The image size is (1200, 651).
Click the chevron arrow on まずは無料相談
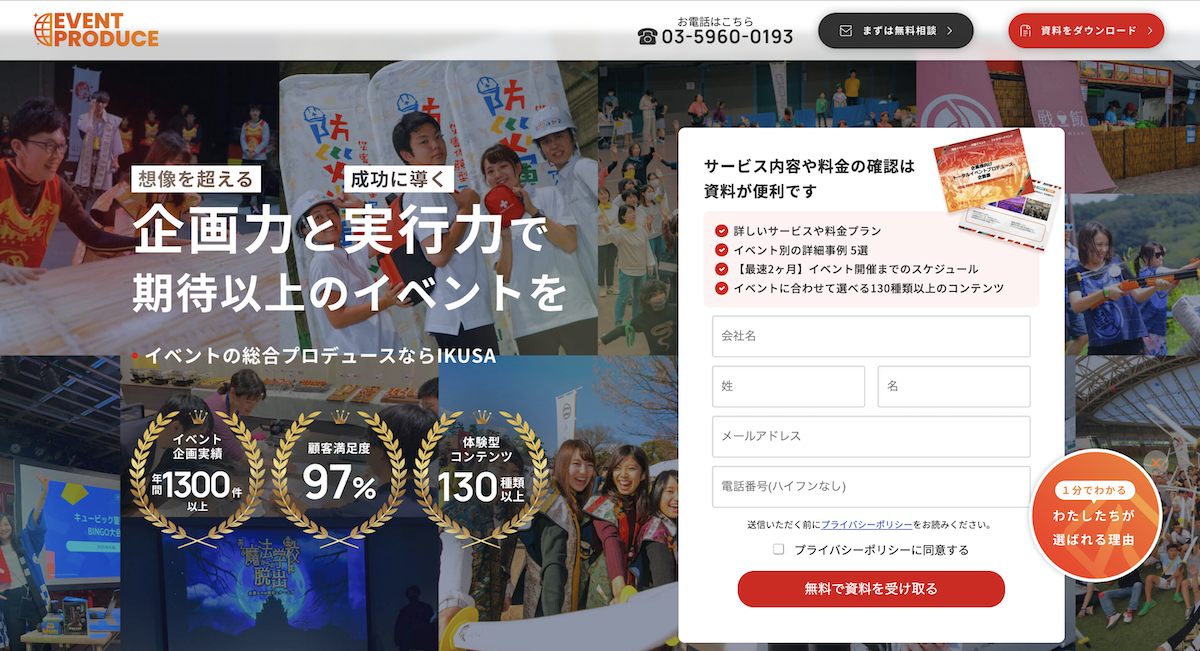950,31
